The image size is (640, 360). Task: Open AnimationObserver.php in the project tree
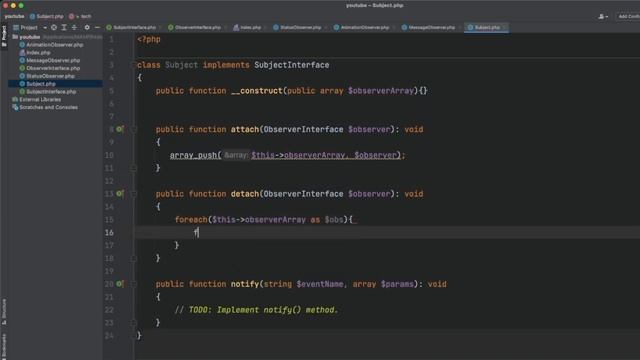(x=55, y=45)
